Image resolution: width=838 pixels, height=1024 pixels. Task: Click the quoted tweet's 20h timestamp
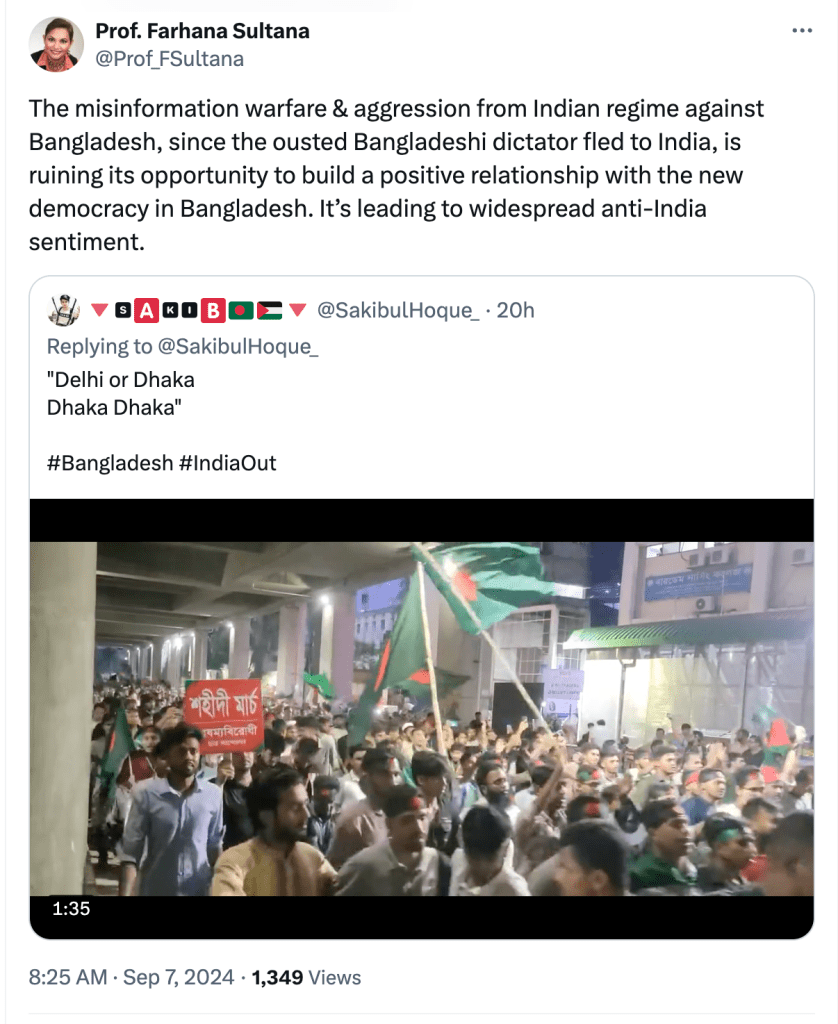tap(515, 311)
